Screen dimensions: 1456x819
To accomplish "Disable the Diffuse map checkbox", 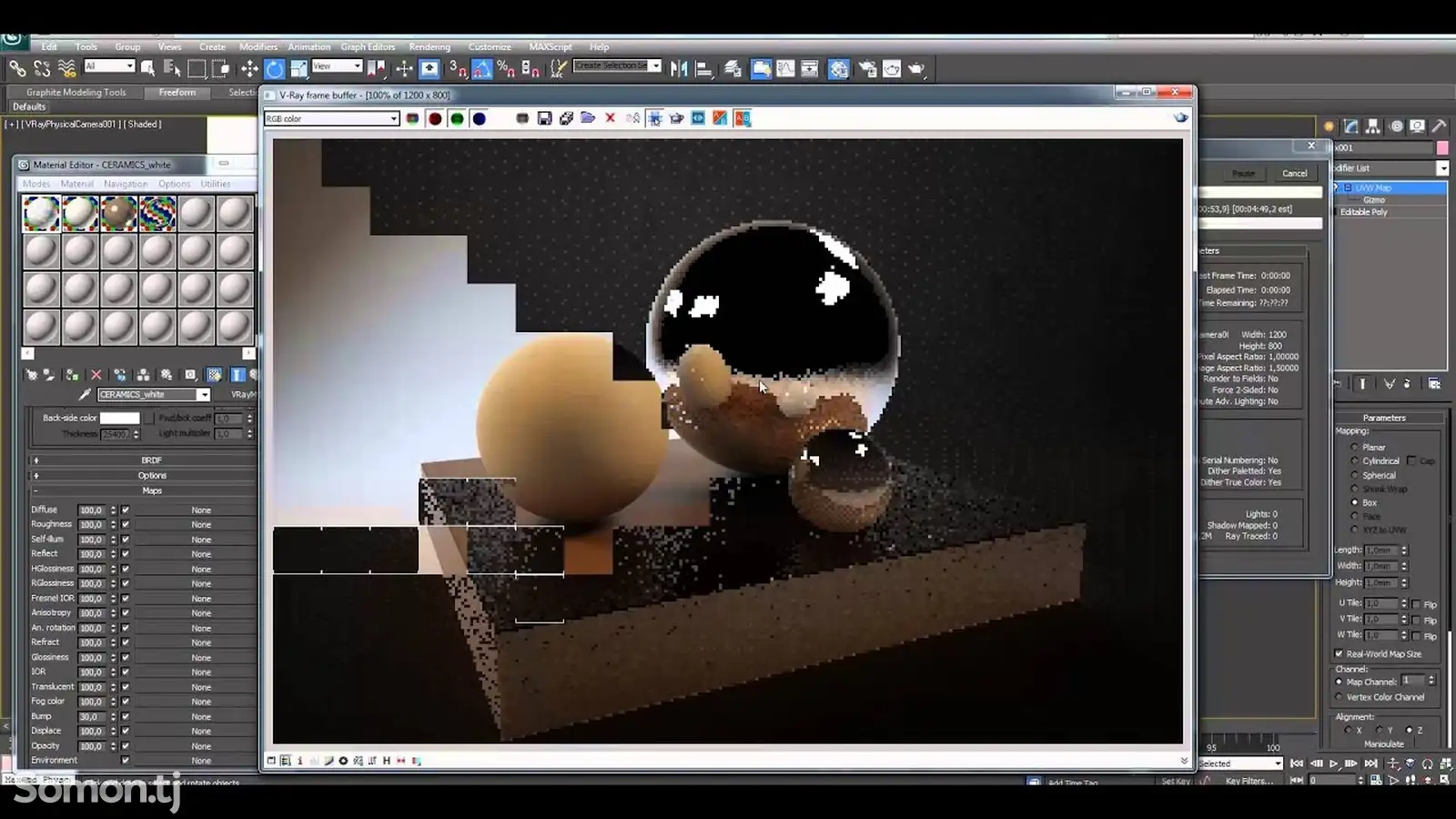I will (126, 511).
